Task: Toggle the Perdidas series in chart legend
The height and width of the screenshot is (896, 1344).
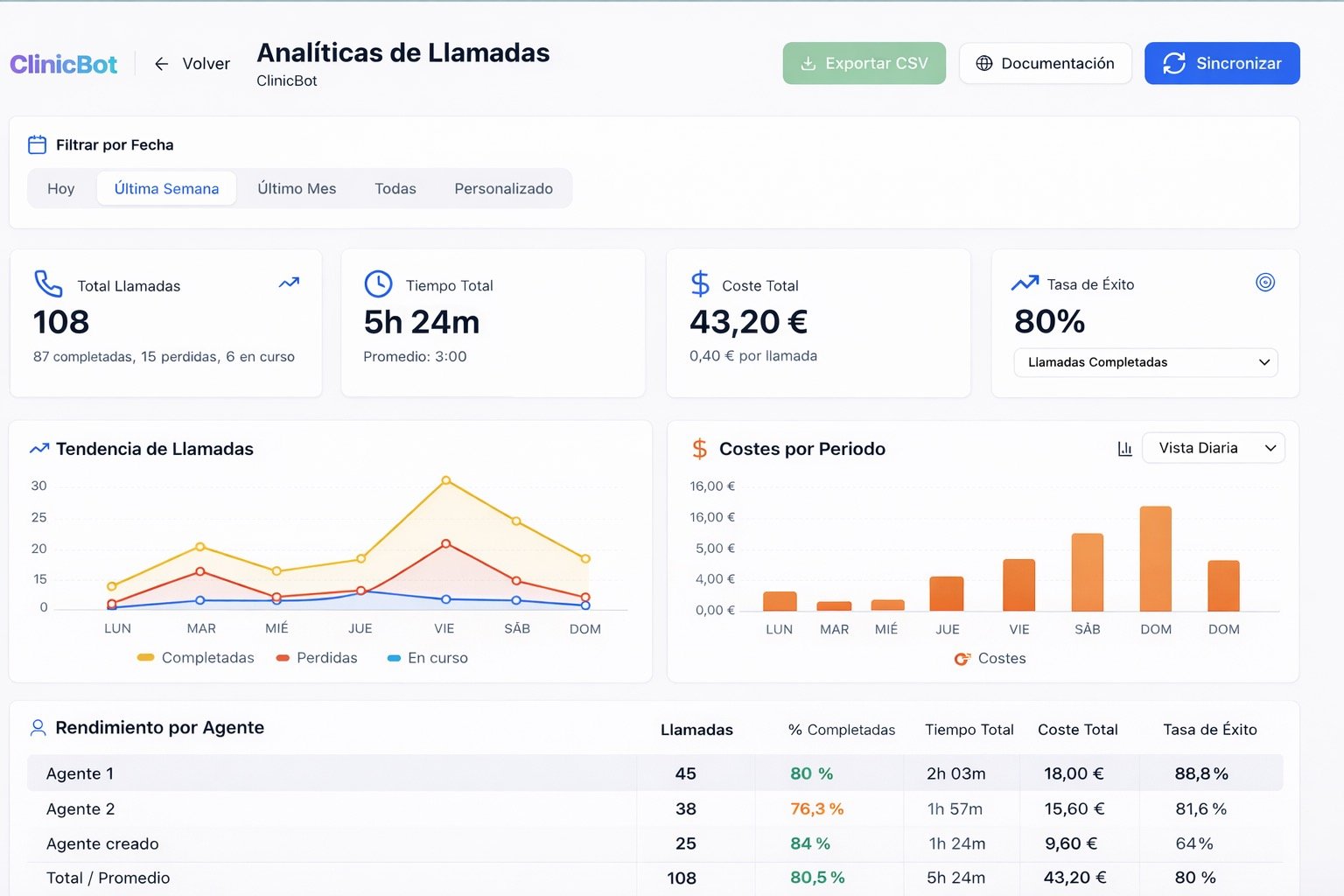Action: tap(317, 658)
